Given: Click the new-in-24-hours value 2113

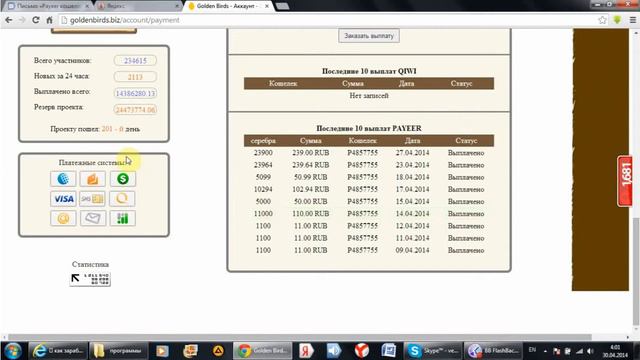Looking at the screenshot, I should pyautogui.click(x=135, y=77).
